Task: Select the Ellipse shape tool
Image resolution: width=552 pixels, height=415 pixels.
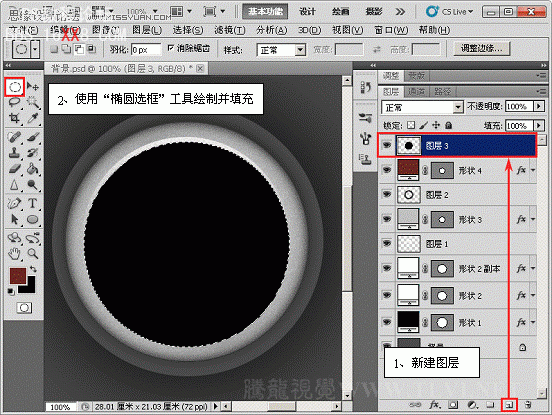Action: [33, 220]
